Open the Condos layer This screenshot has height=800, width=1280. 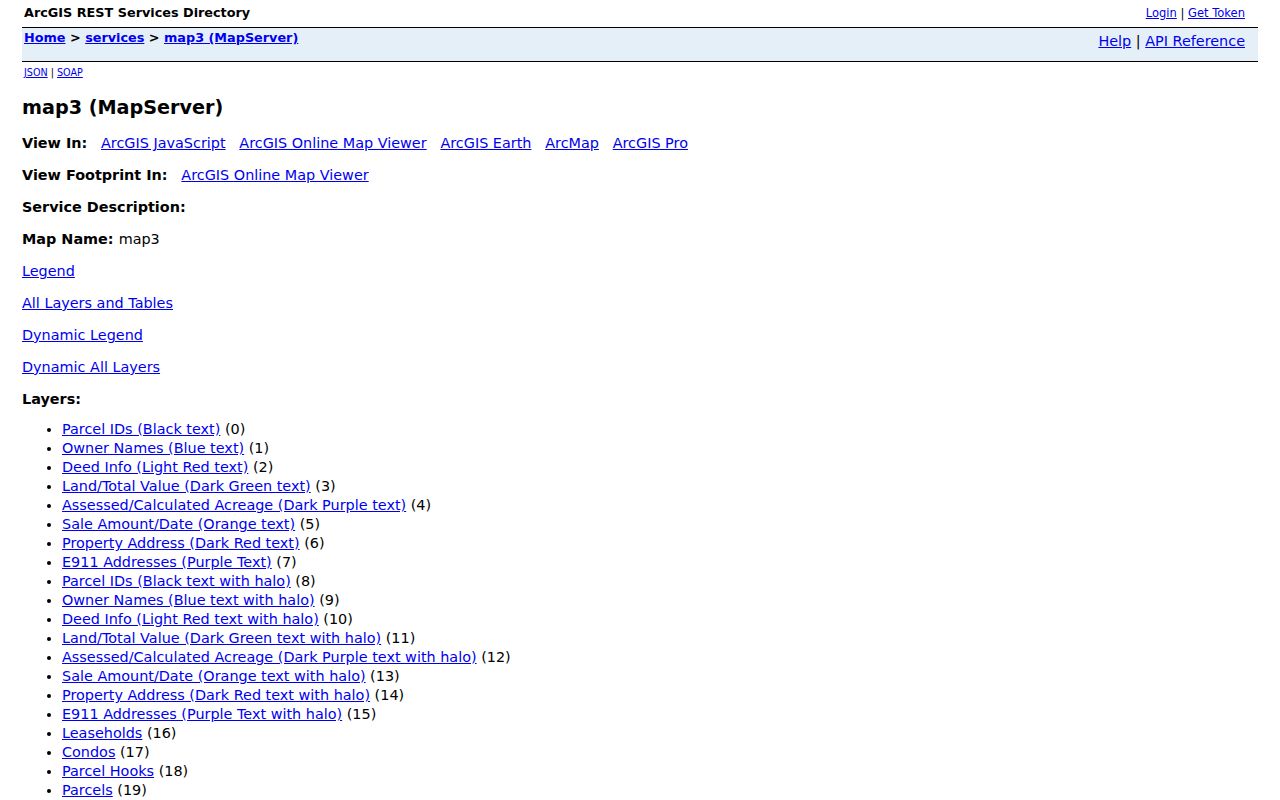click(x=89, y=752)
